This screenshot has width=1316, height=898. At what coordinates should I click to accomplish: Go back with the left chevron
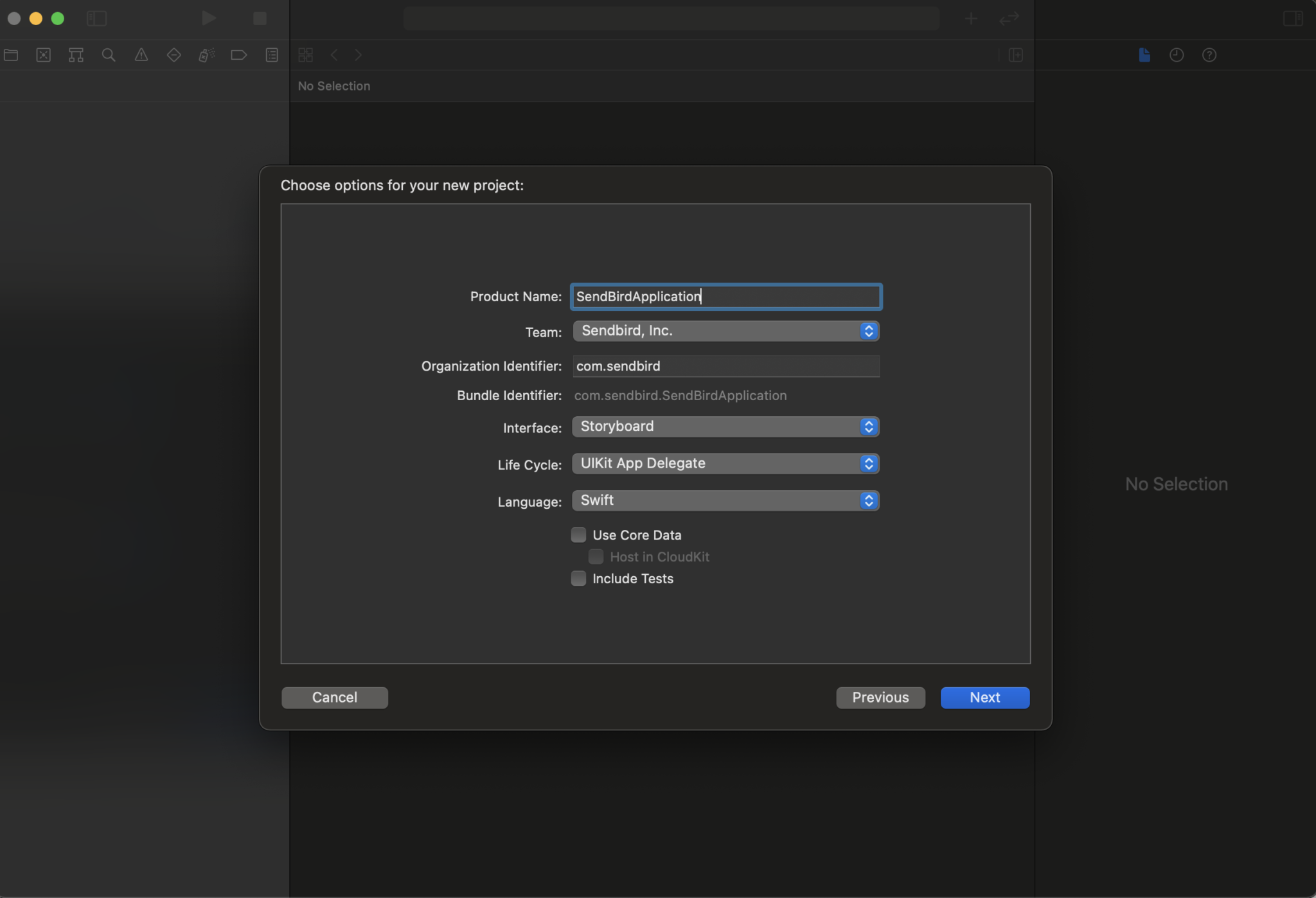334,55
